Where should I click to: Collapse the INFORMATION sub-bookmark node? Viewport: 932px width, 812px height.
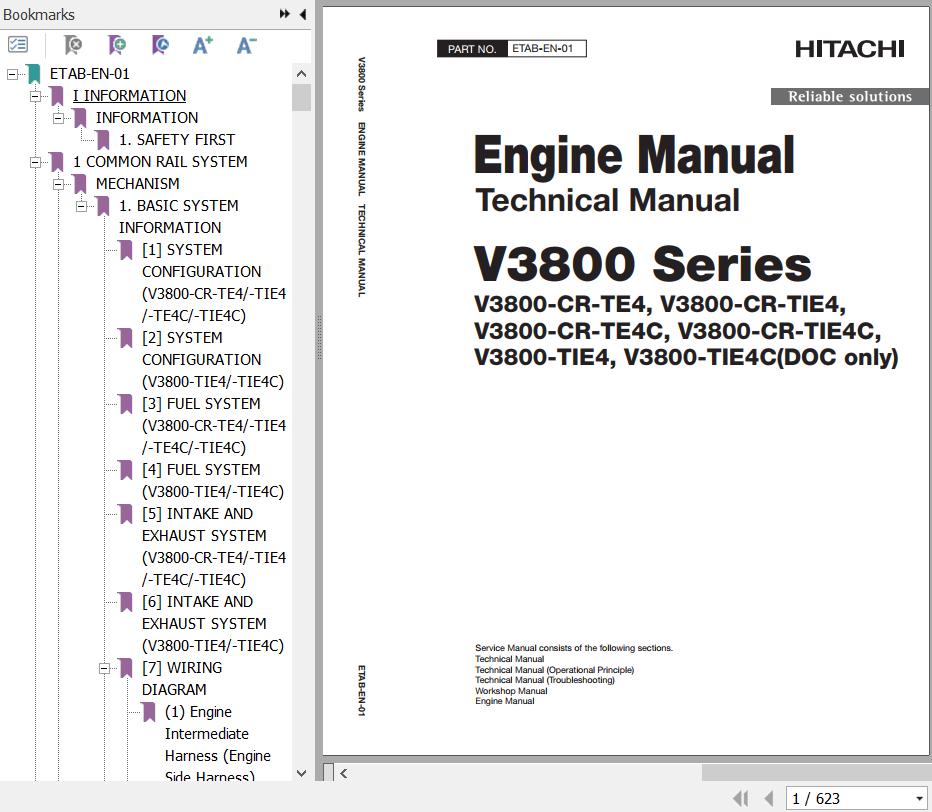click(58, 118)
